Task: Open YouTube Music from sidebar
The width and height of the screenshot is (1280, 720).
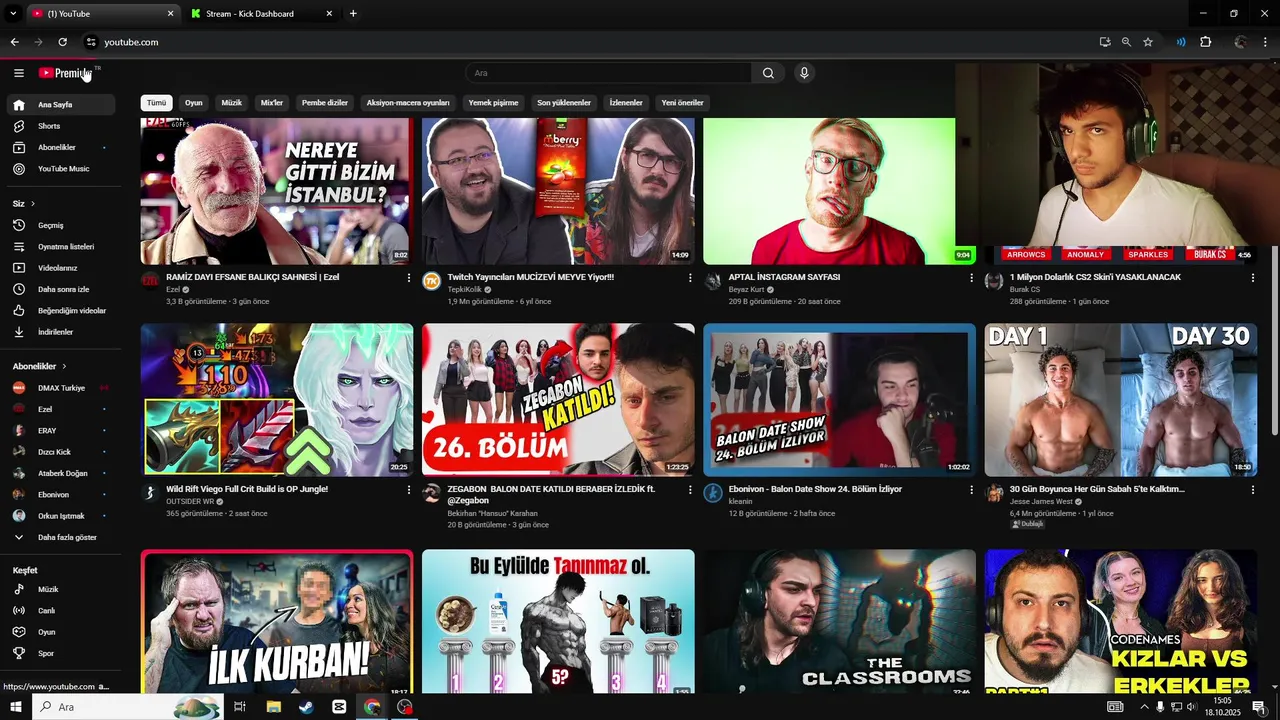Action: point(60,169)
